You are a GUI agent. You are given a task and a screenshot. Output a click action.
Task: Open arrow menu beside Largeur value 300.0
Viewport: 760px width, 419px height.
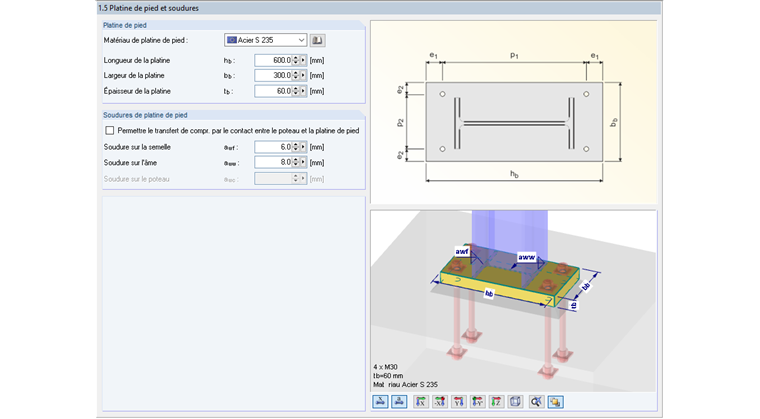303,76
